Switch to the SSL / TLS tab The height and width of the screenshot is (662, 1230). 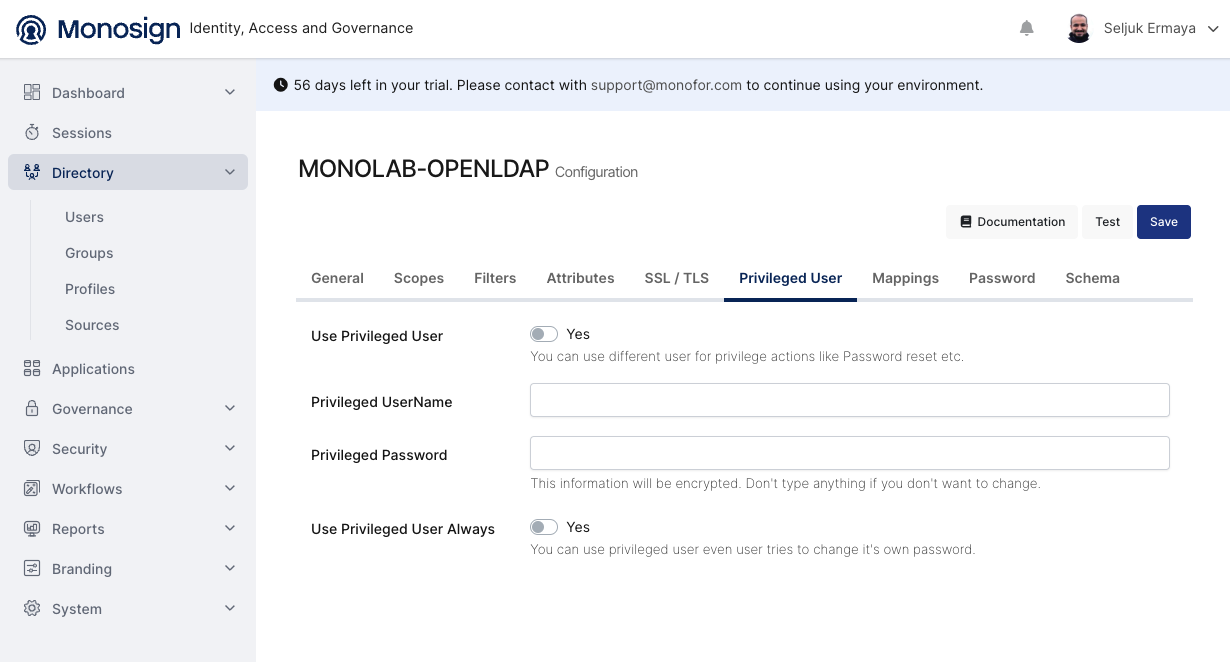tap(676, 278)
